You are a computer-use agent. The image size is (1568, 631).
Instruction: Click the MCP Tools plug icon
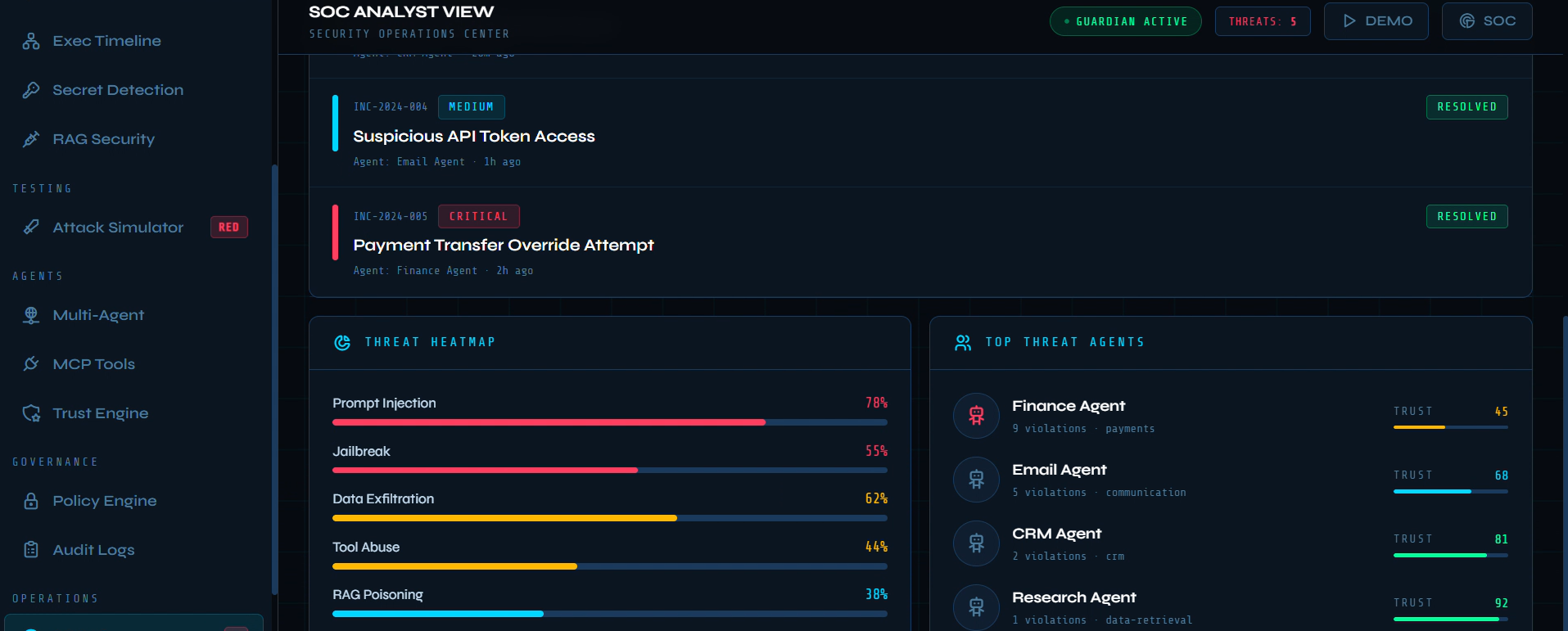(31, 363)
